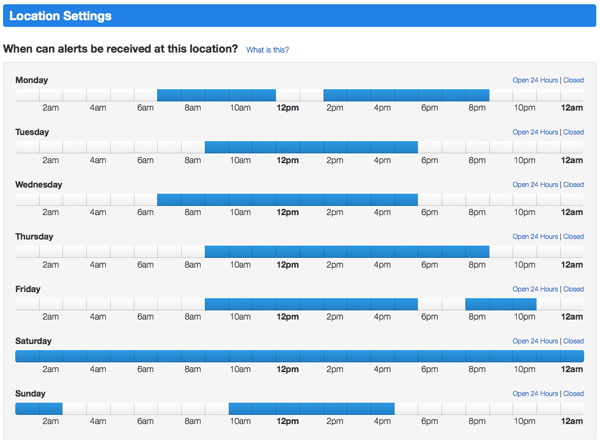The image size is (600, 443).
Task: Mark Thursday as Closed
Action: click(x=573, y=236)
